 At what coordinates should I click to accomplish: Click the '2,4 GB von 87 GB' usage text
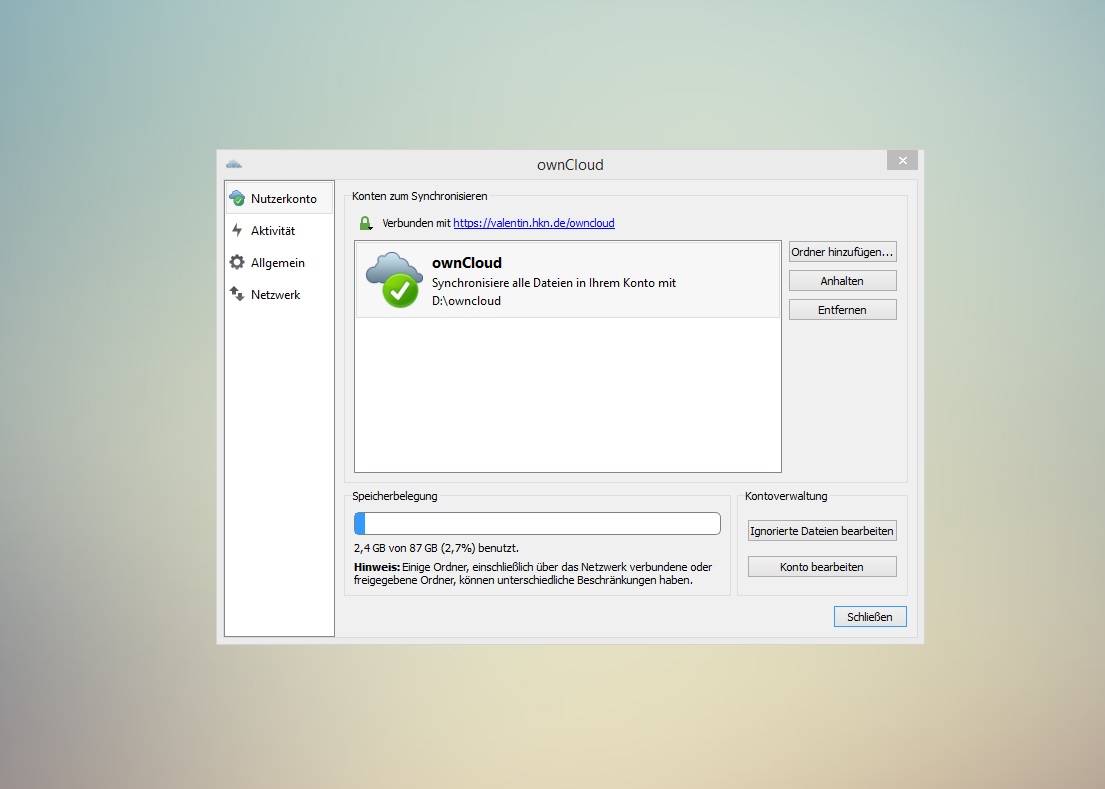click(436, 548)
